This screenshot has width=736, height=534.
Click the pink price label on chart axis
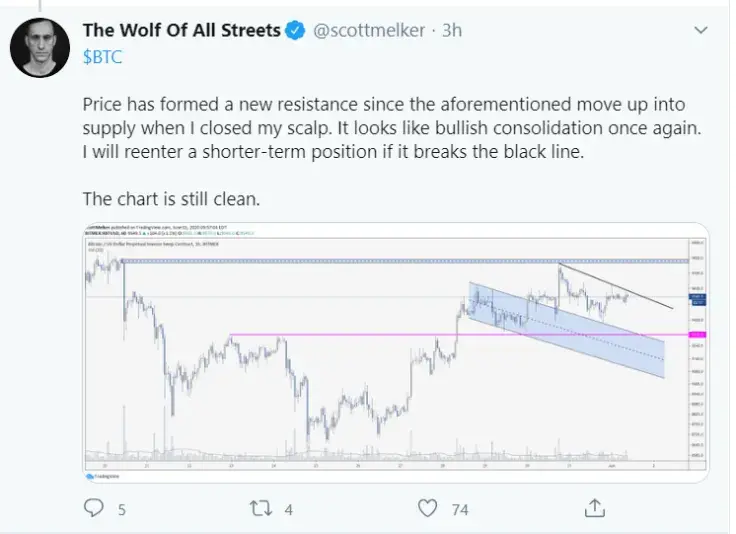pos(698,335)
